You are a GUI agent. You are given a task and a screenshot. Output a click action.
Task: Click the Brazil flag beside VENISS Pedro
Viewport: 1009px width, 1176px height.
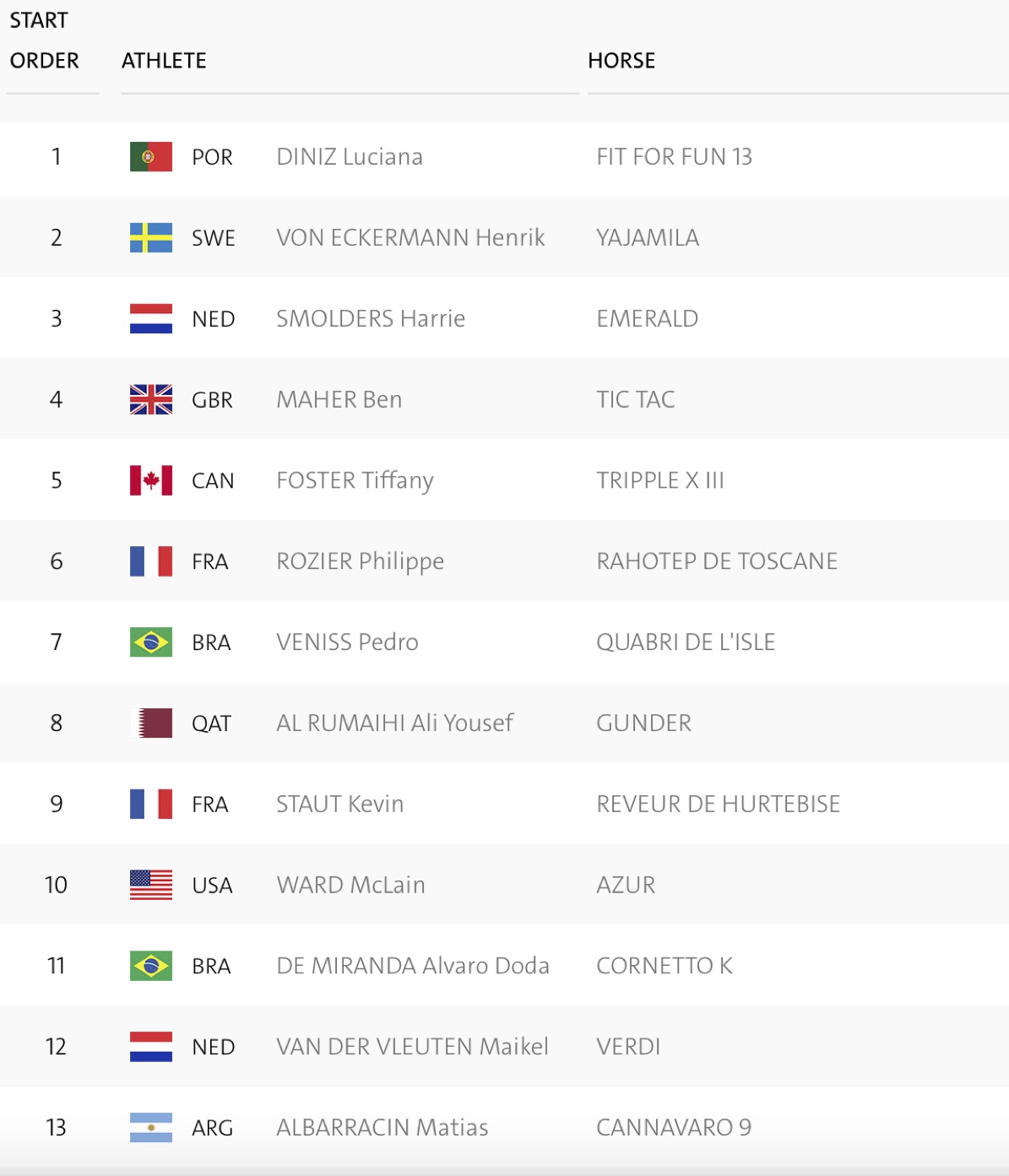151,642
